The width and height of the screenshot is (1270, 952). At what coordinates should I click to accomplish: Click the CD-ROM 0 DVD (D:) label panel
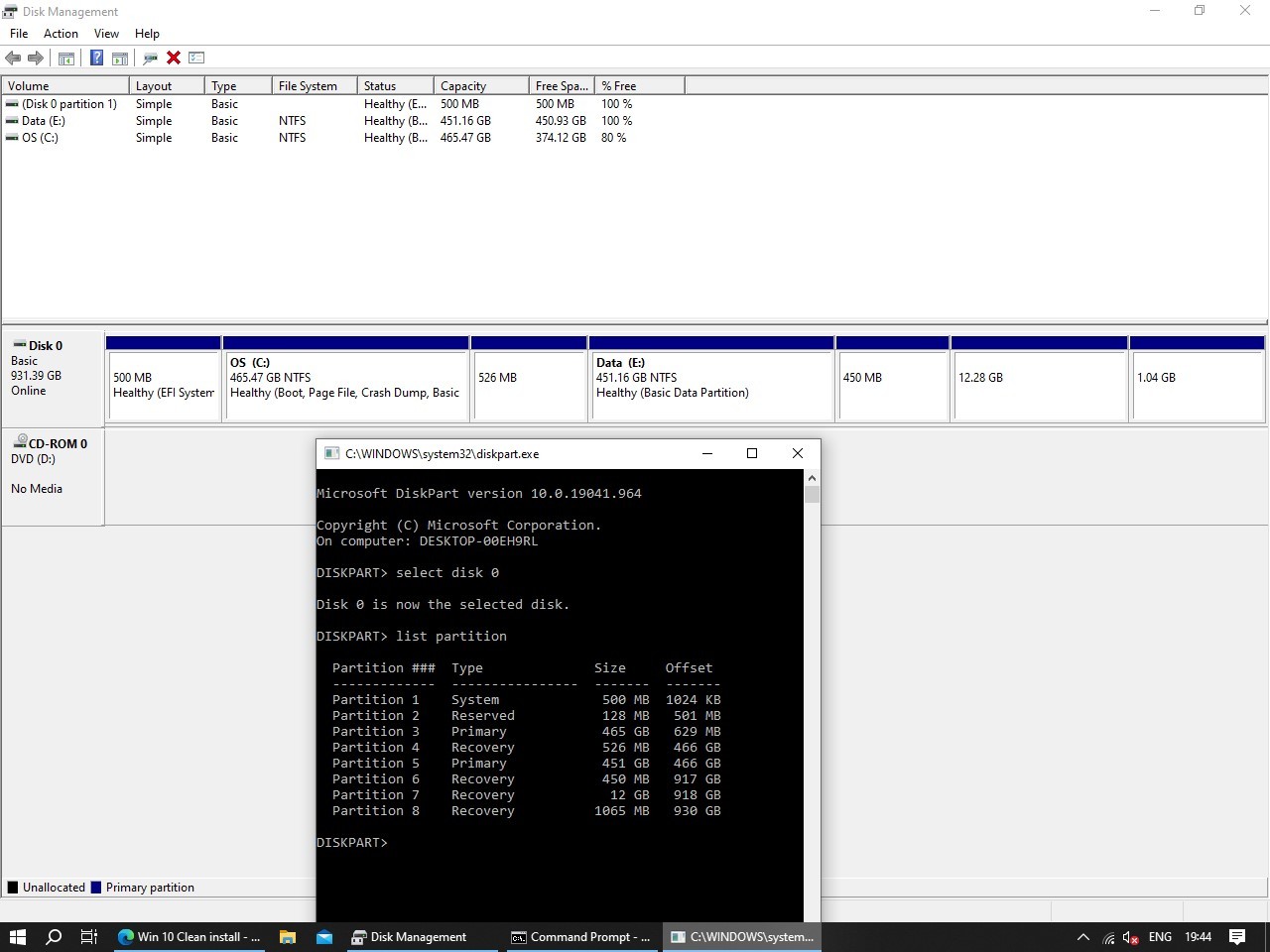click(x=53, y=477)
